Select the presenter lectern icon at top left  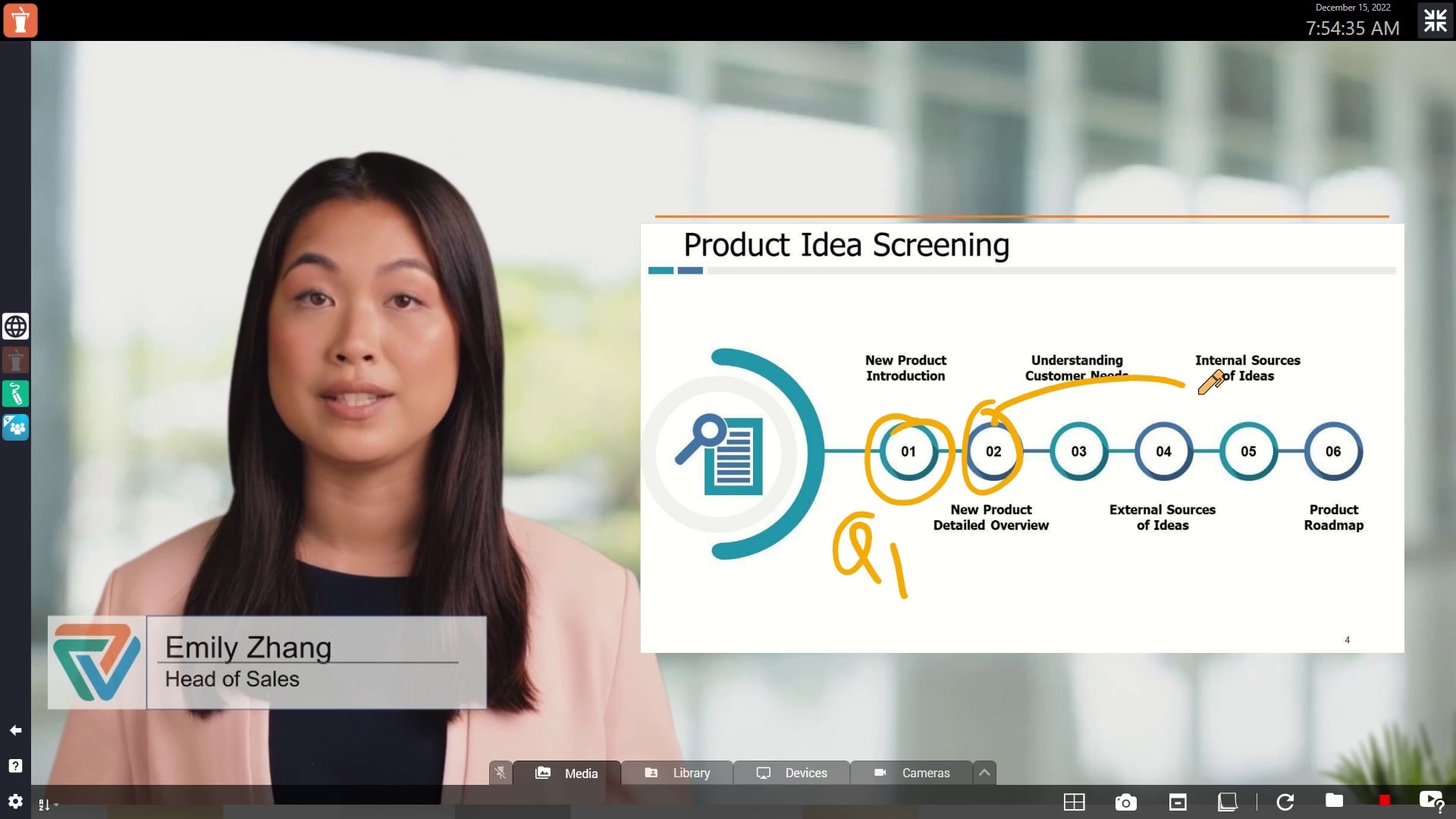tap(20, 20)
